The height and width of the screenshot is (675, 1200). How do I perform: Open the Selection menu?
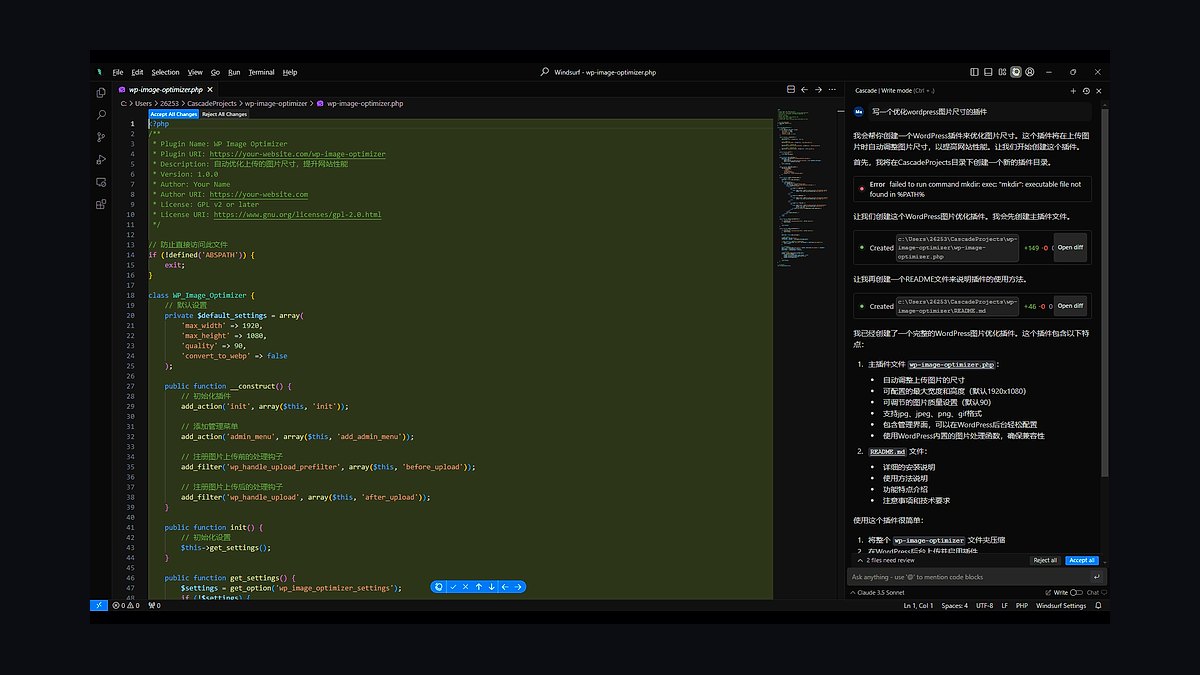165,72
